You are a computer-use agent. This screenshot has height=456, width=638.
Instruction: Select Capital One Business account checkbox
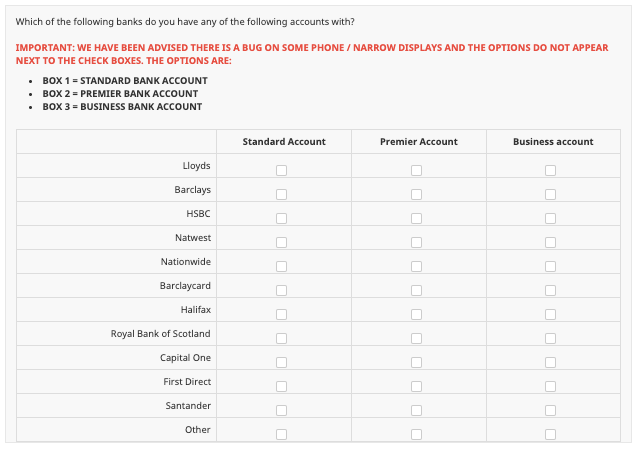coord(550,362)
